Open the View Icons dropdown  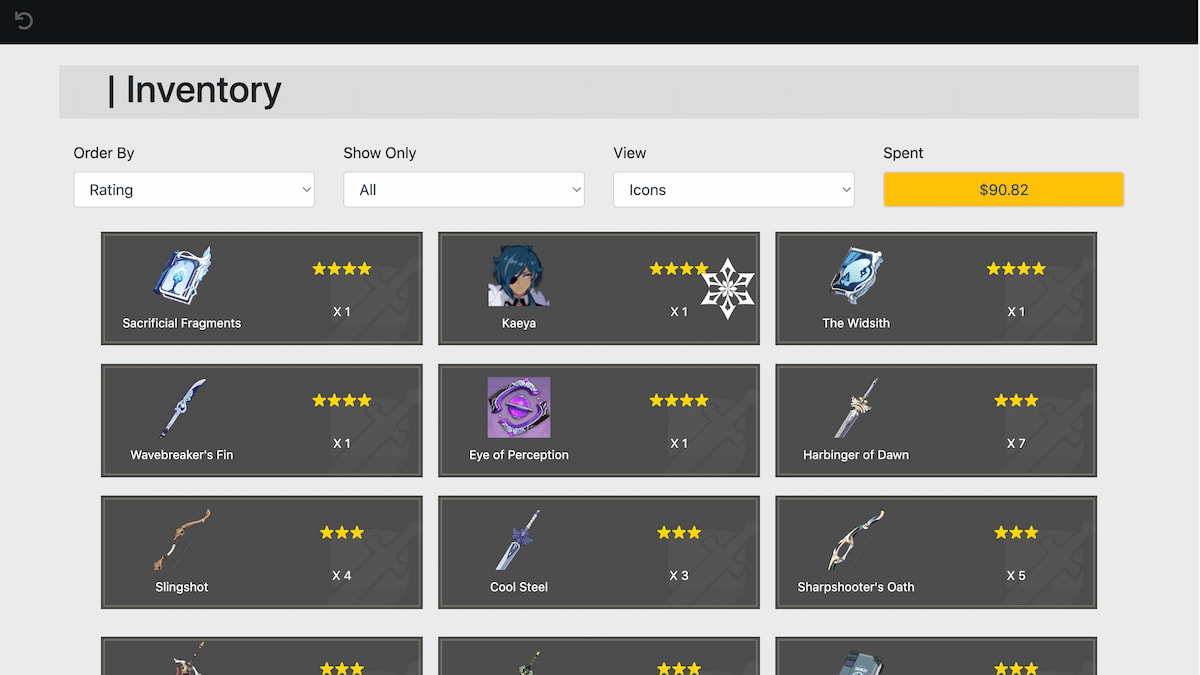[x=734, y=190]
